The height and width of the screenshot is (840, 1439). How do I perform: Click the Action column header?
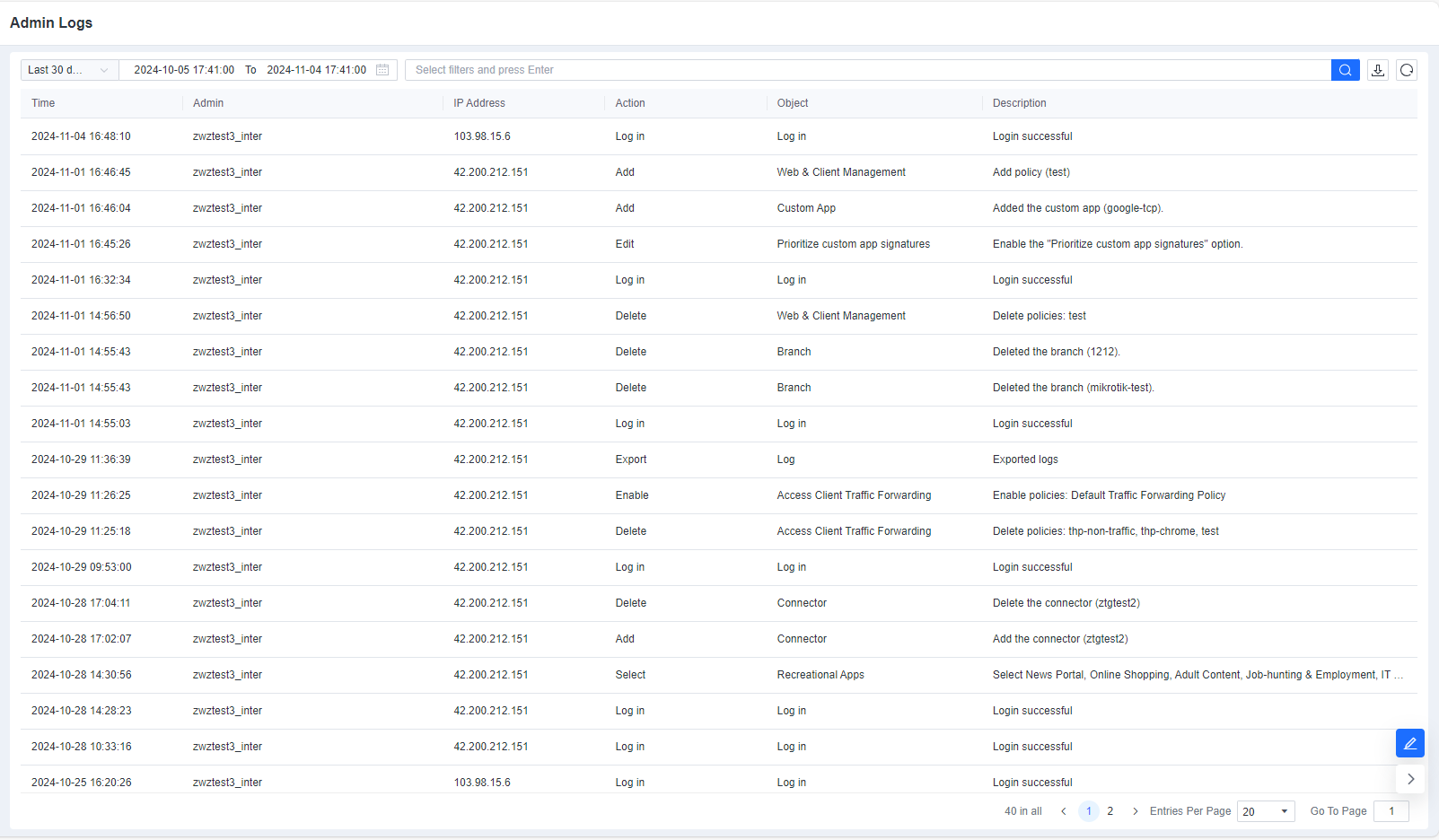click(630, 103)
